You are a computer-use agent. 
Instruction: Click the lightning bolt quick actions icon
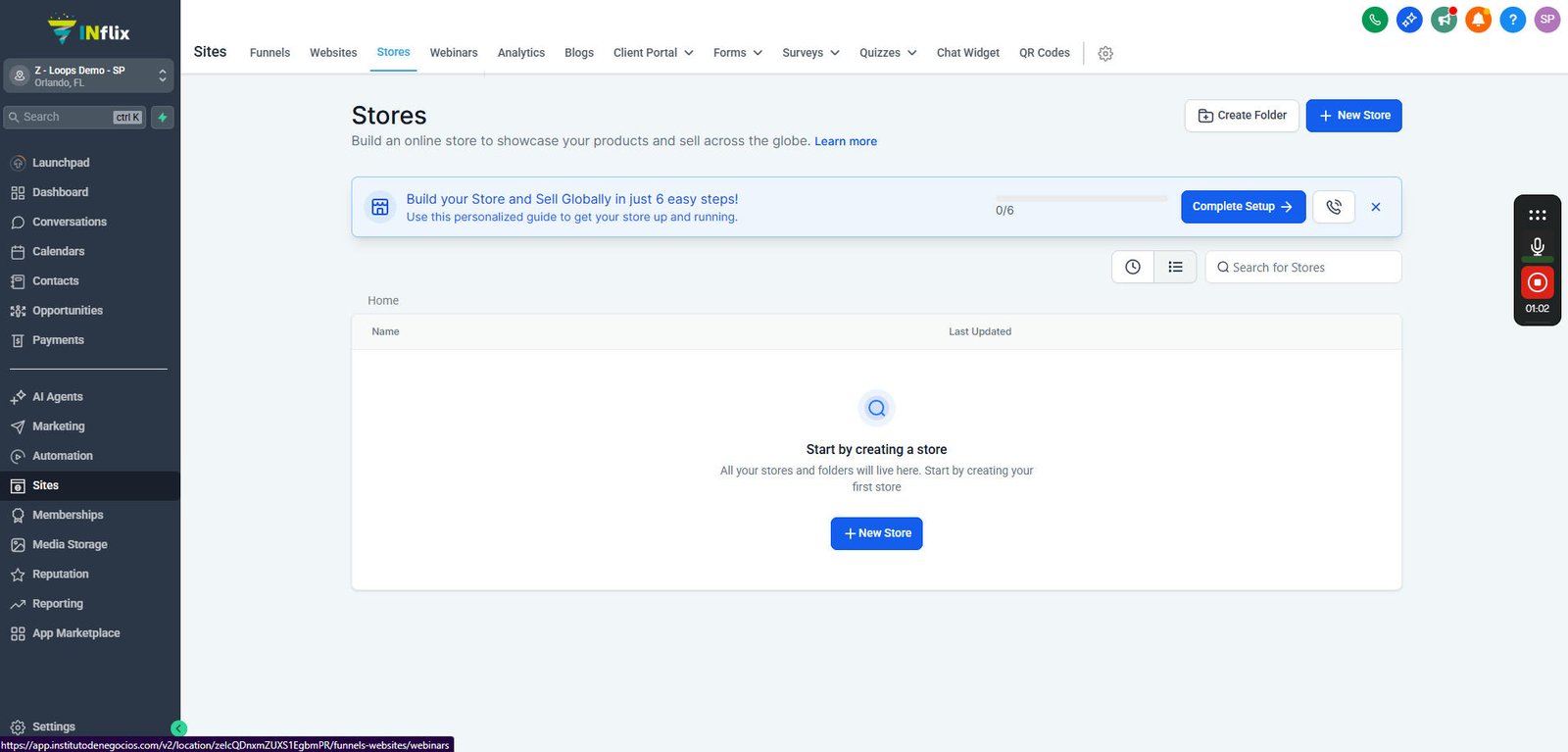[163, 118]
